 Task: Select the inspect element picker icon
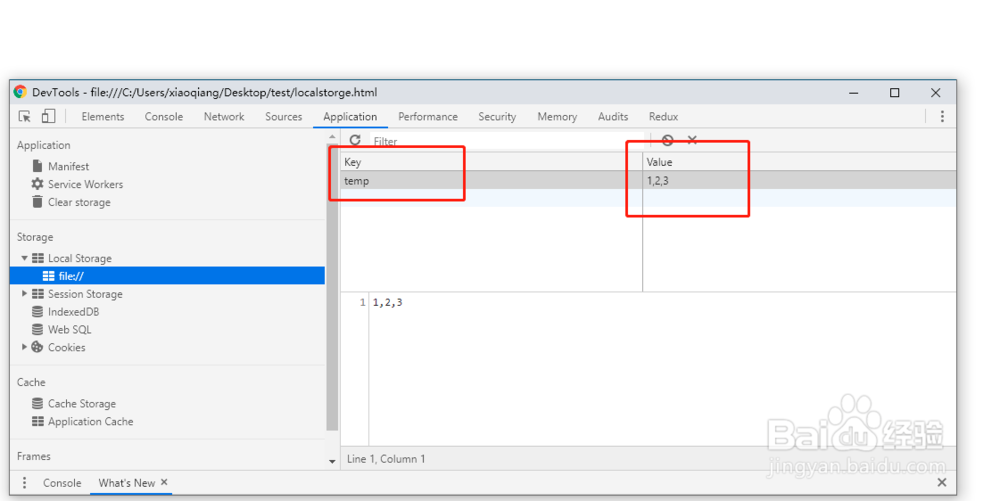(25, 116)
